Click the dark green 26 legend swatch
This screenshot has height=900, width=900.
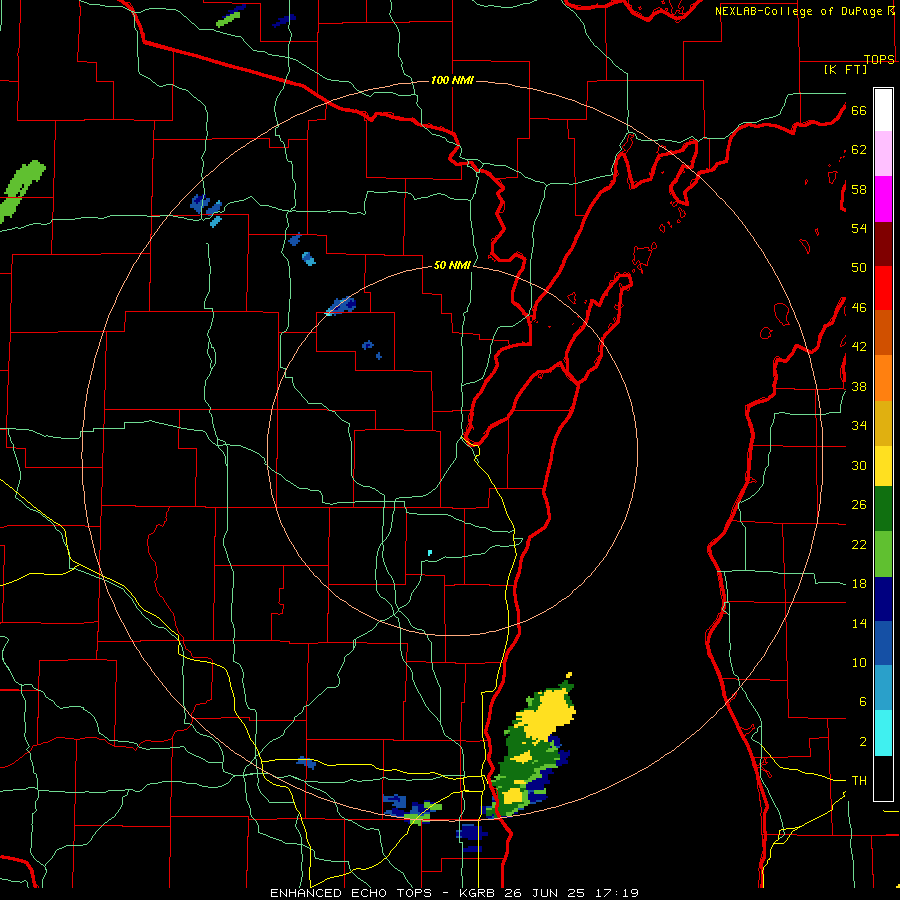[883, 509]
